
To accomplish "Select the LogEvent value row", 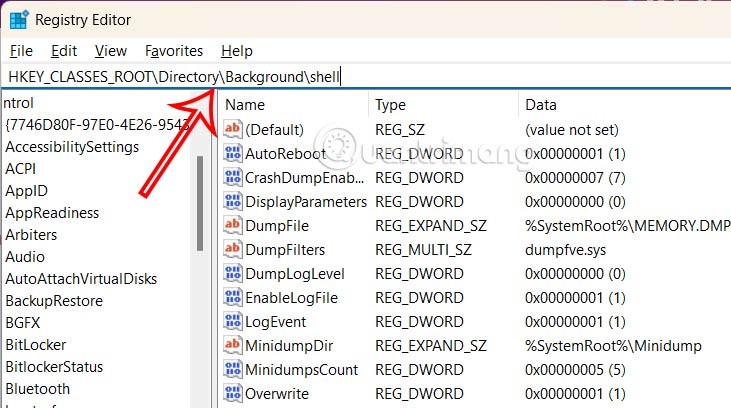I will click(x=276, y=321).
